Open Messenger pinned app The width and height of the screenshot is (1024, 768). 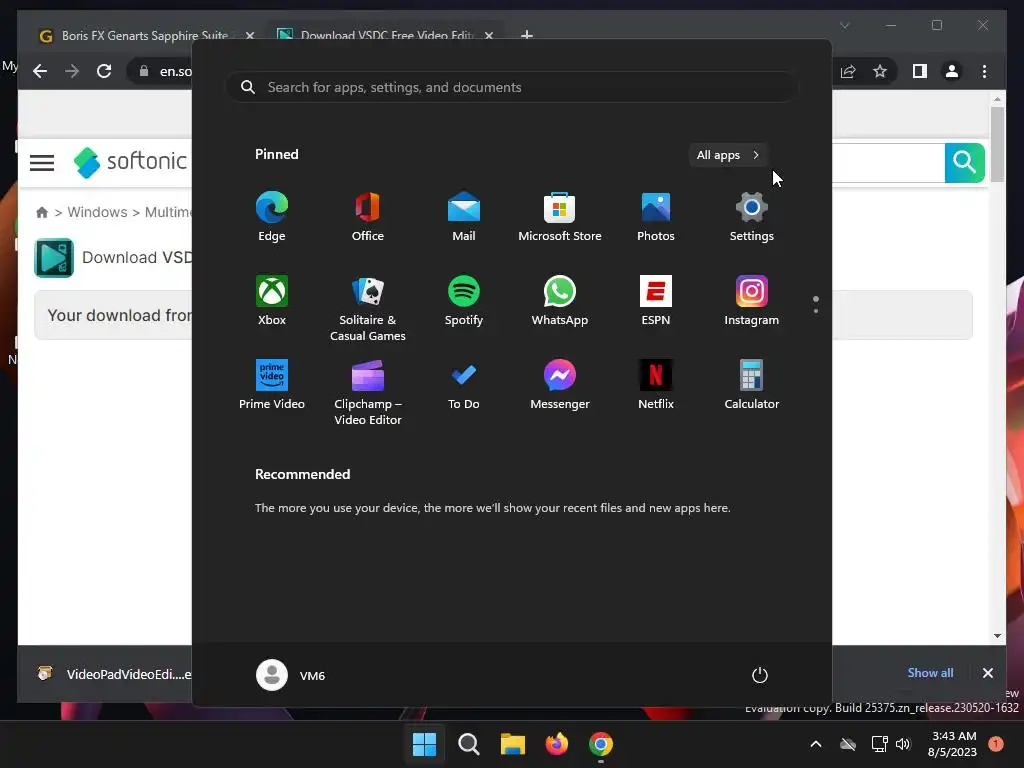click(x=560, y=385)
